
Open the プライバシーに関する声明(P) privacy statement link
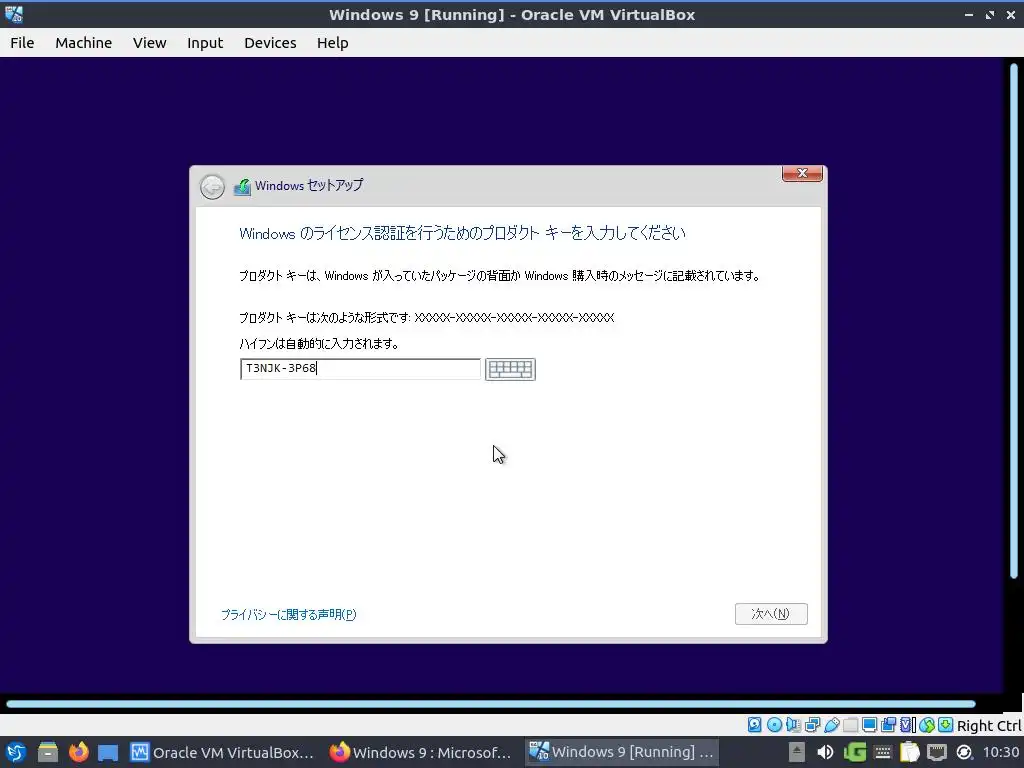289,615
